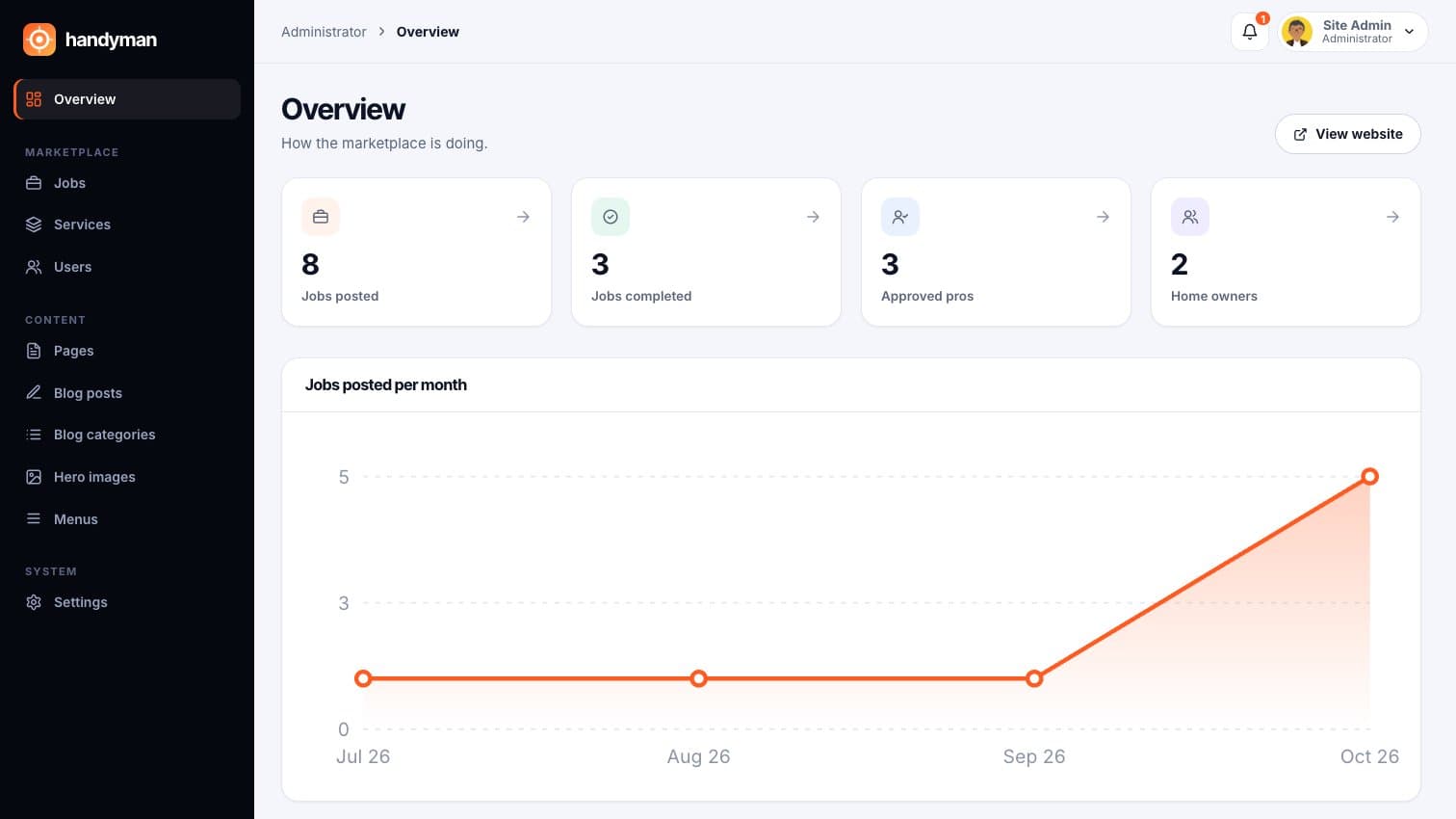The height and width of the screenshot is (819, 1456).
Task: Click the 'Jobs posted per month' chart title
Action: (386, 384)
